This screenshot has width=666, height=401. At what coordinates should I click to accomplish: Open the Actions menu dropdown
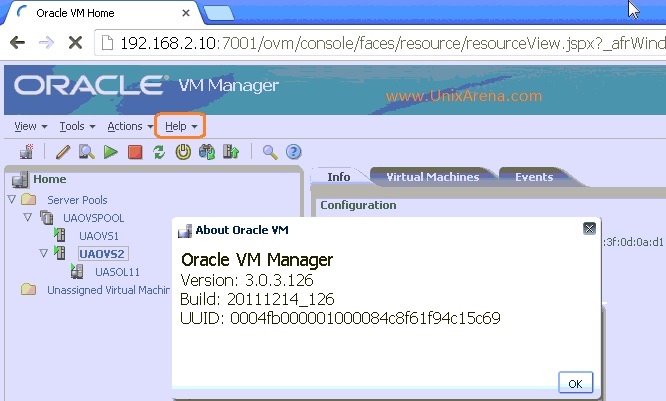click(x=130, y=126)
